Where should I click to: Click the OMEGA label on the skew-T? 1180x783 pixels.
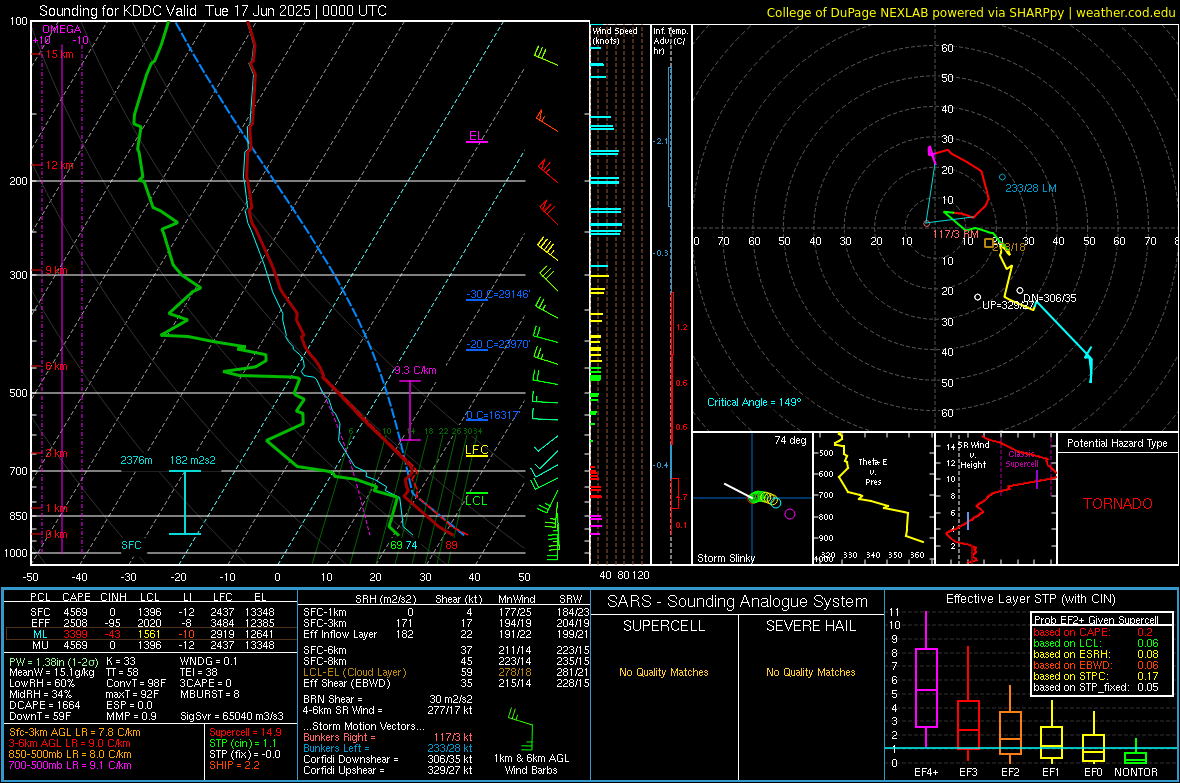tap(62, 29)
